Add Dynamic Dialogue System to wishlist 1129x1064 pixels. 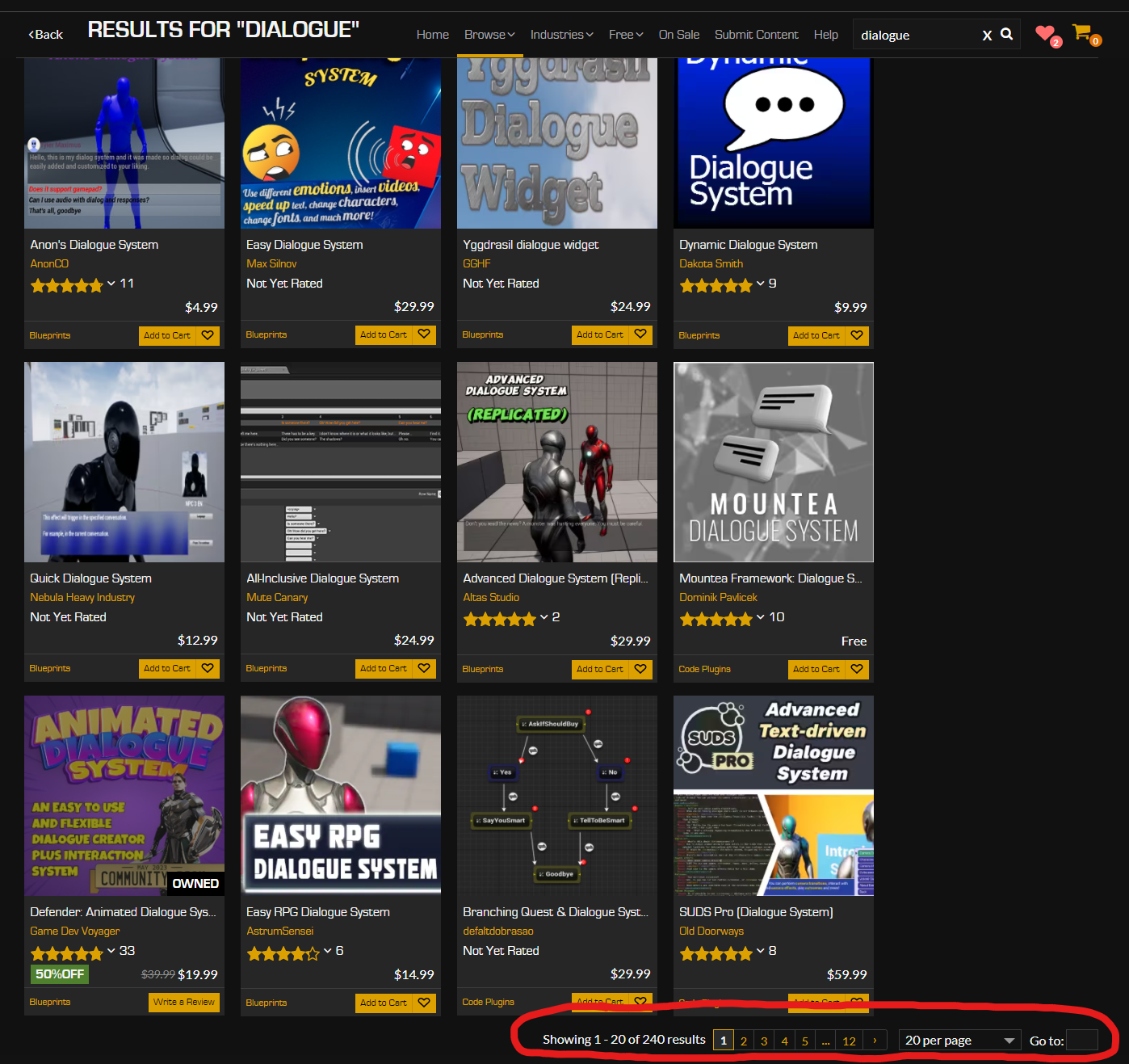point(857,335)
